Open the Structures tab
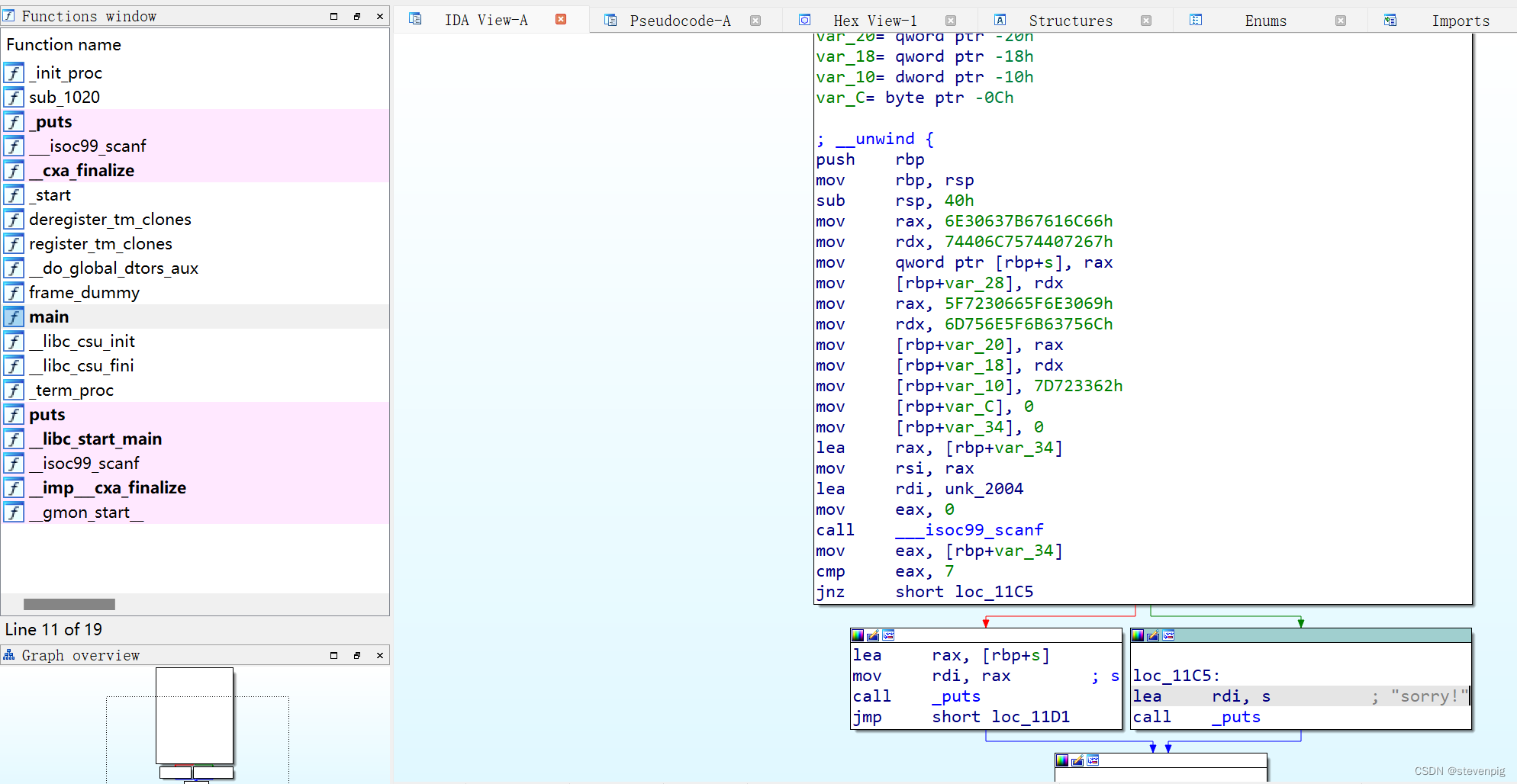 click(1071, 21)
